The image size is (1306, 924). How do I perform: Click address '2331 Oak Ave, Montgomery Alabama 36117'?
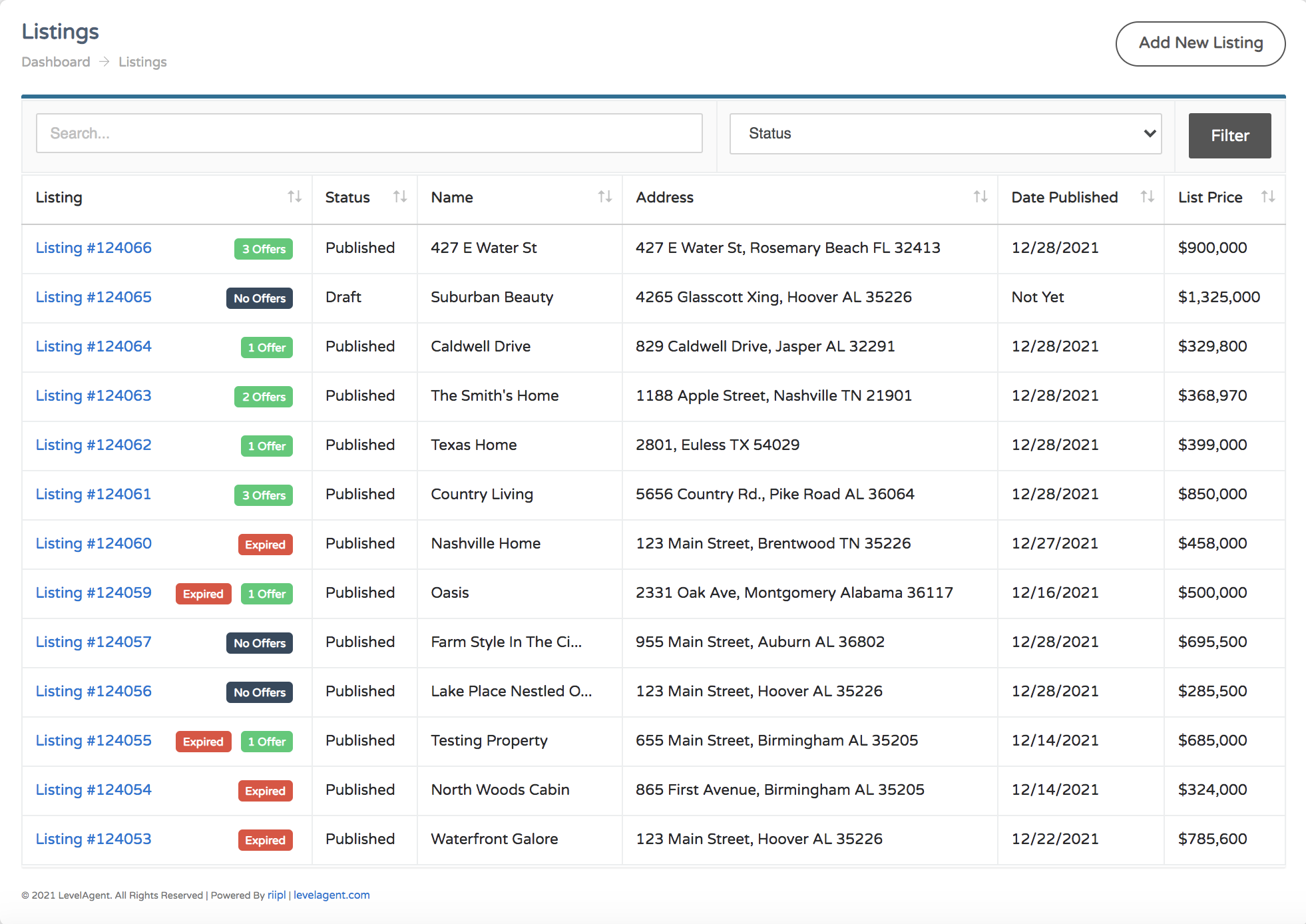(794, 592)
